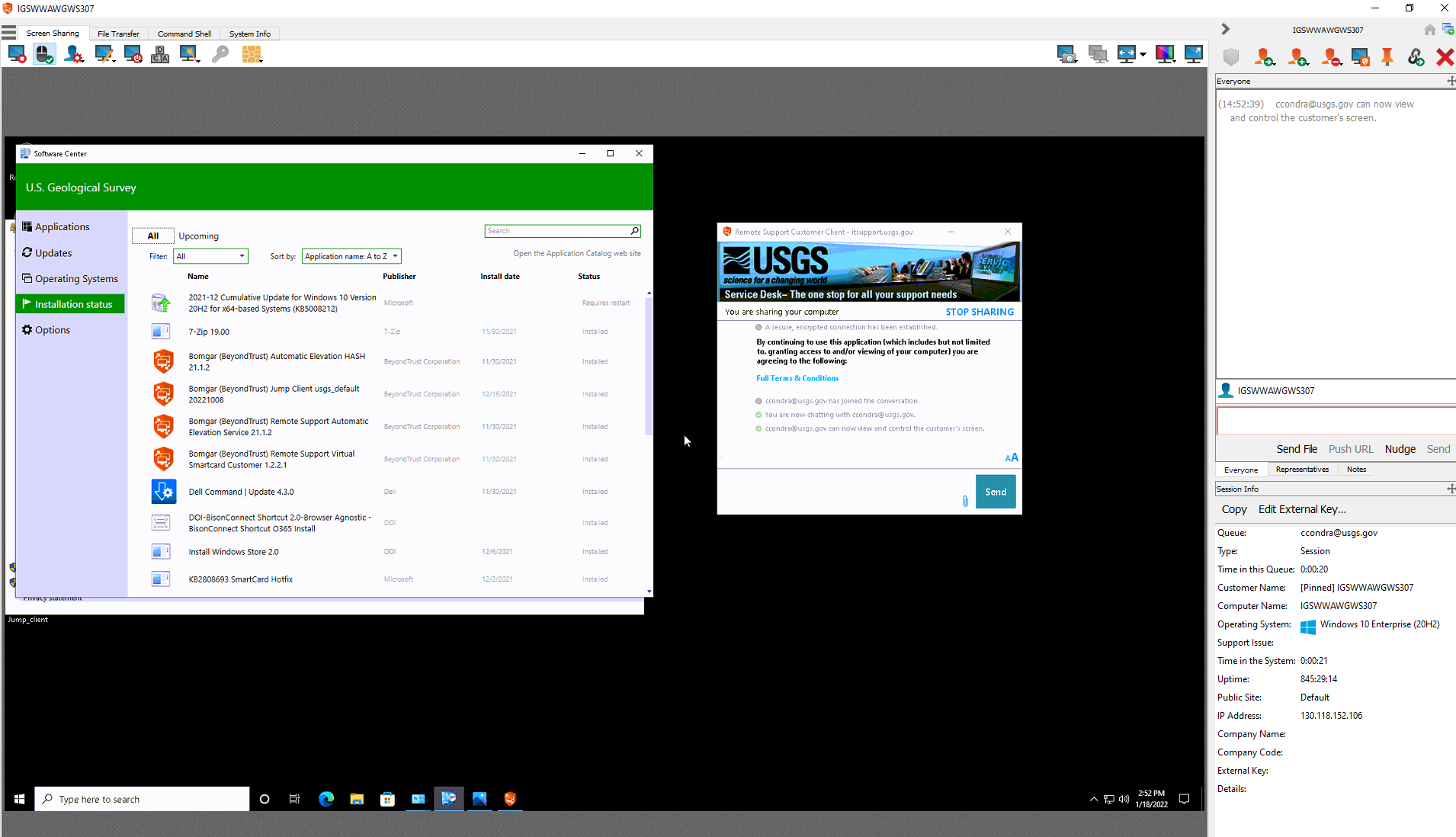1456x837 pixels.
Task: Click the scaled view monitor icon
Action: (x=1127, y=54)
